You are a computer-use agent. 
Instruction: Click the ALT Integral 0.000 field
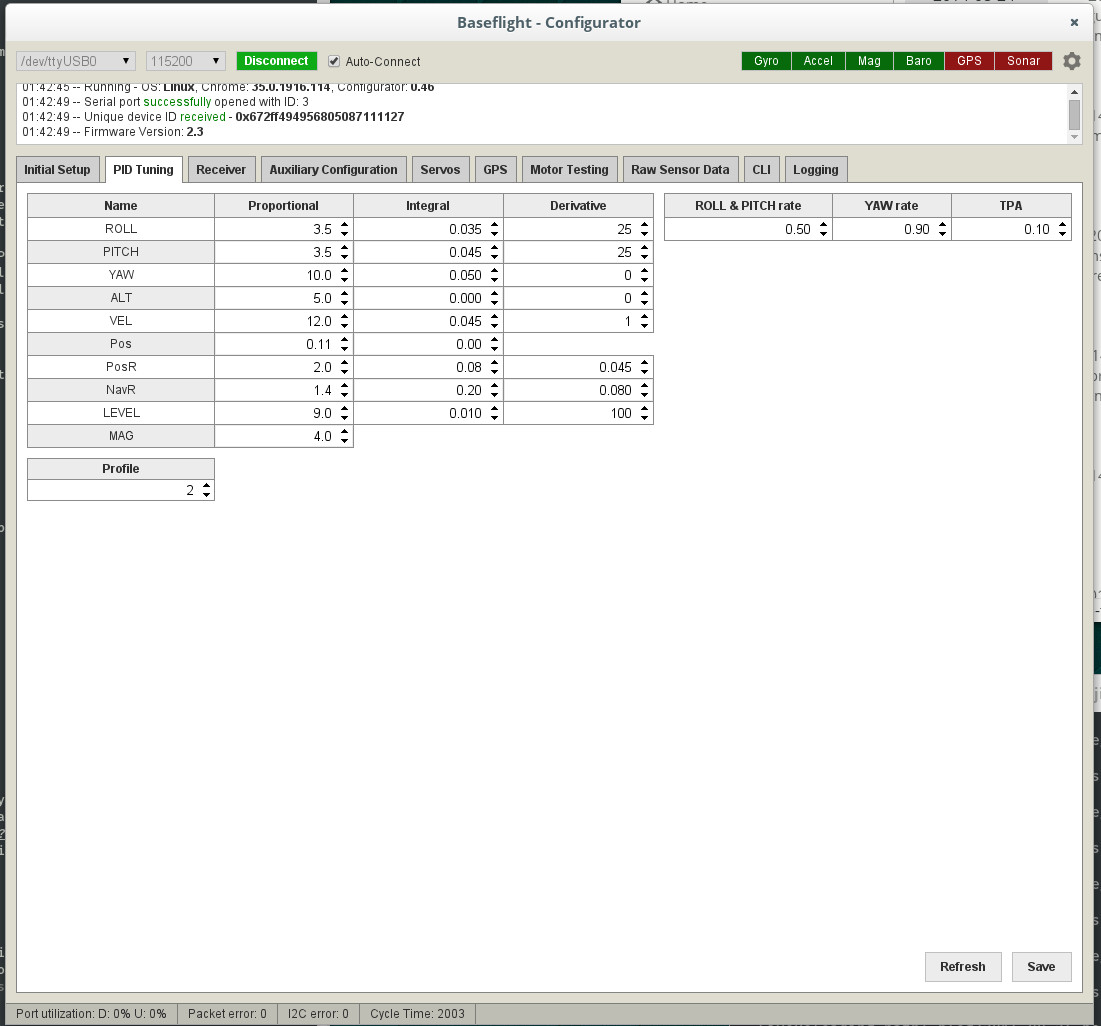[x=428, y=298]
